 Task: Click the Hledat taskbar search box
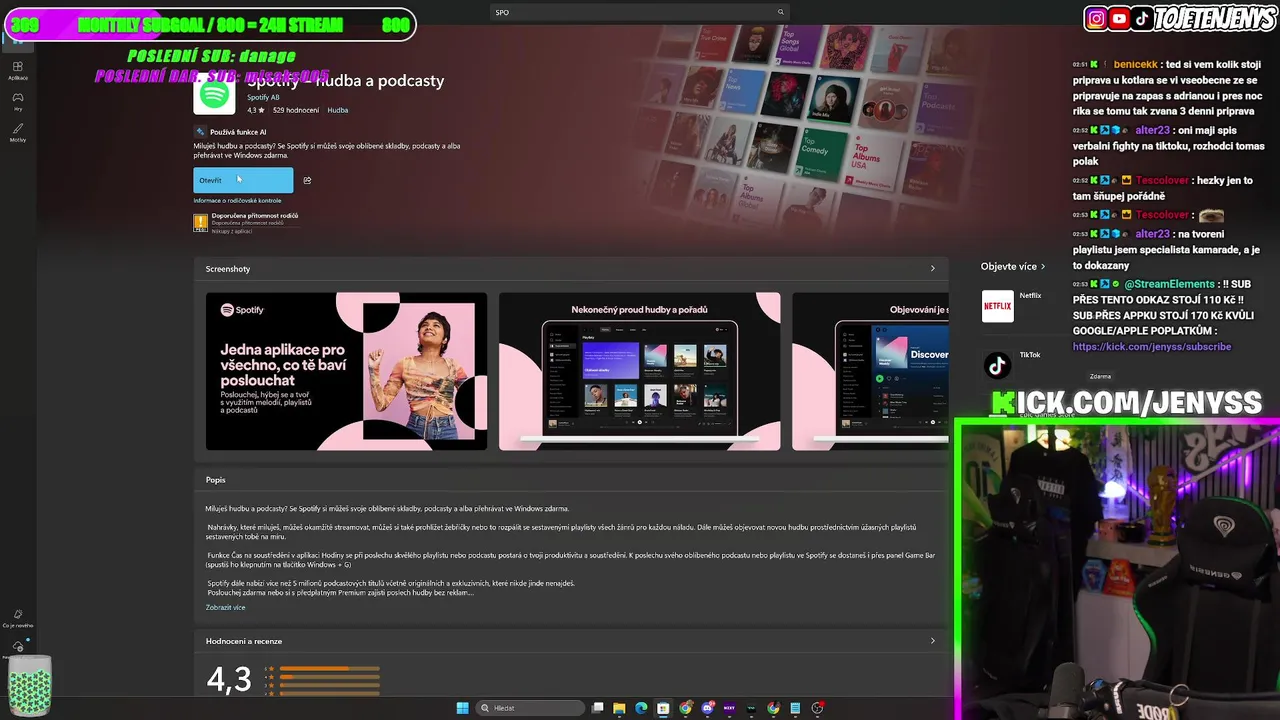528,708
